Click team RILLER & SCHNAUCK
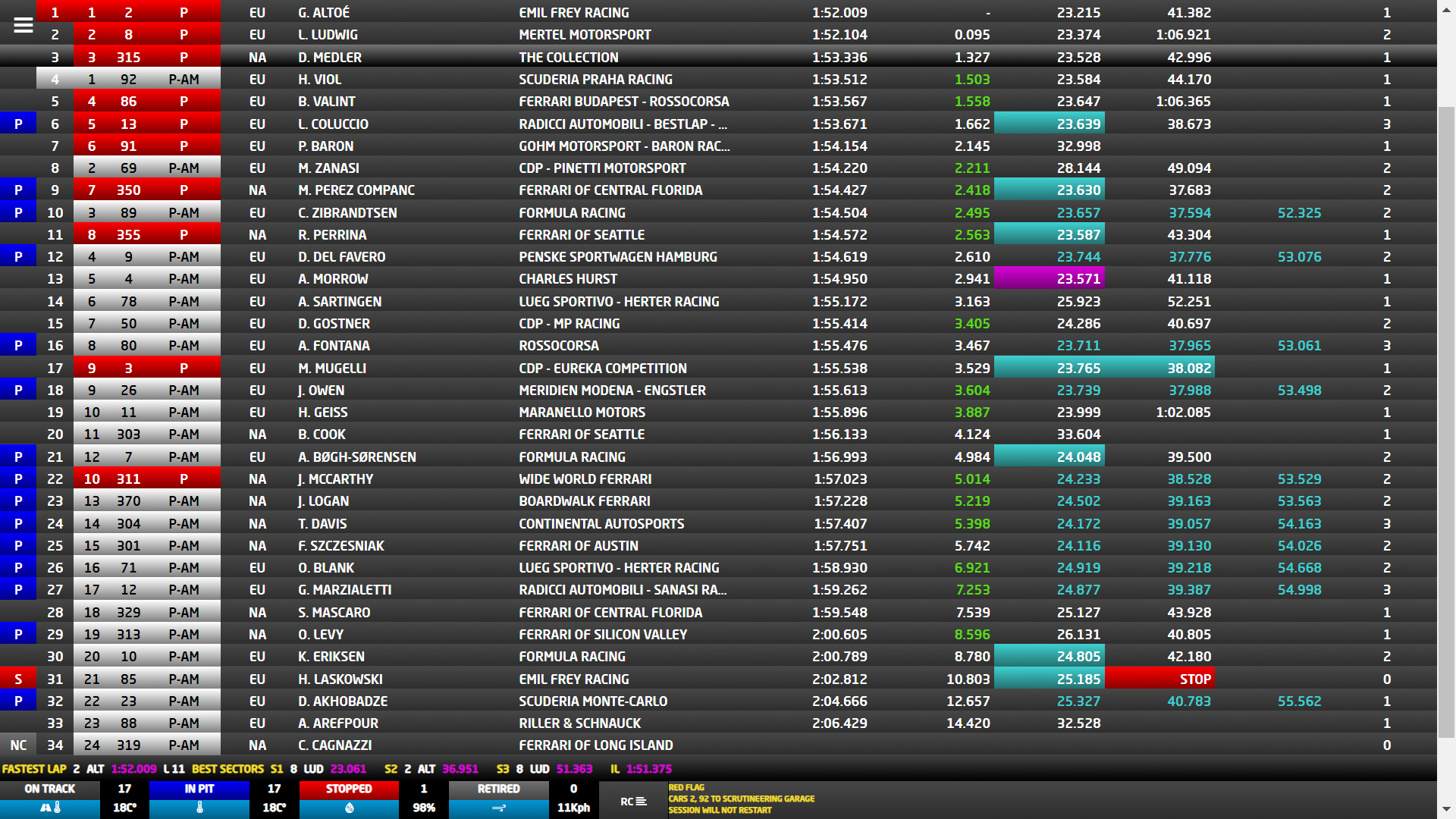1456x819 pixels. pyautogui.click(x=580, y=723)
